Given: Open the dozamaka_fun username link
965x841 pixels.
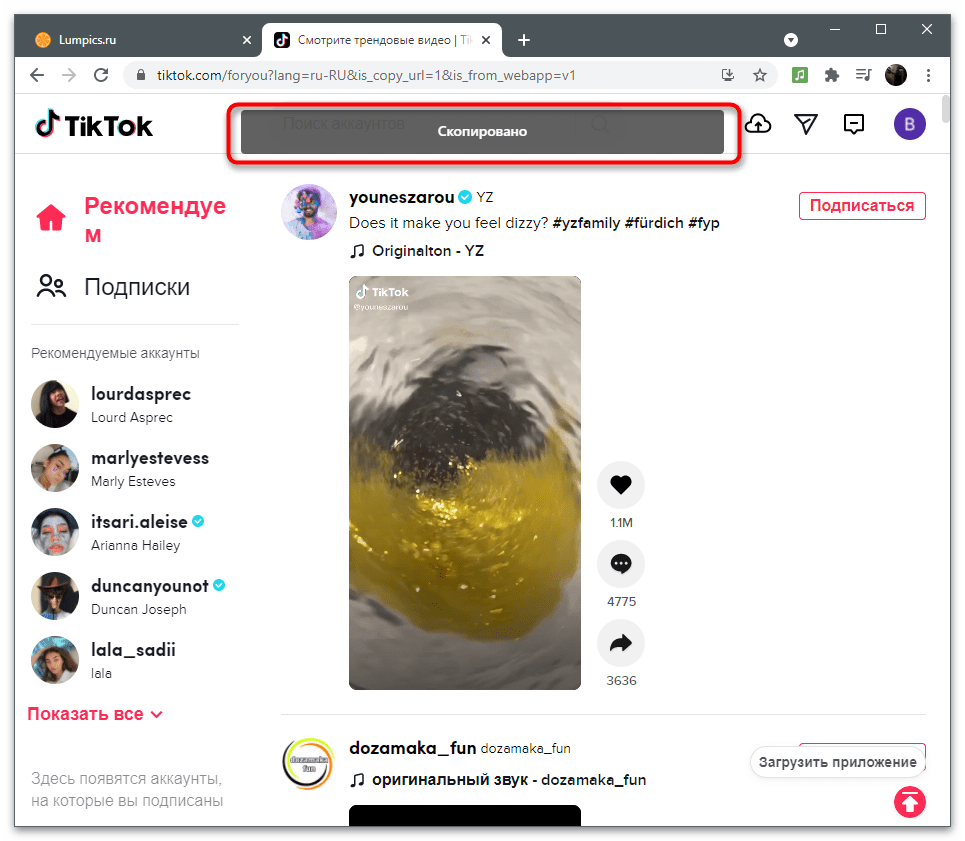Looking at the screenshot, I should click(x=412, y=748).
